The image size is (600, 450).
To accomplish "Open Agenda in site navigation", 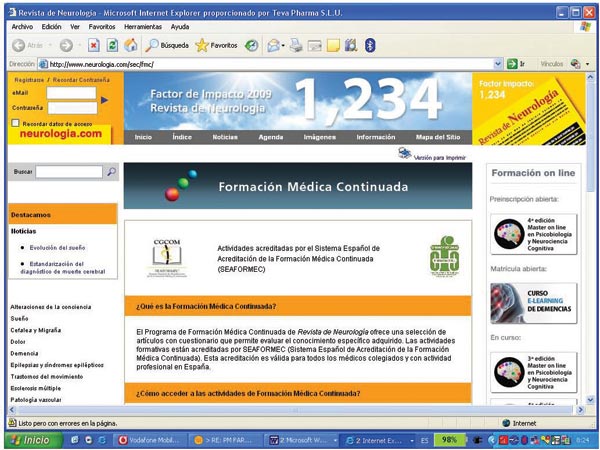I will click(x=271, y=137).
